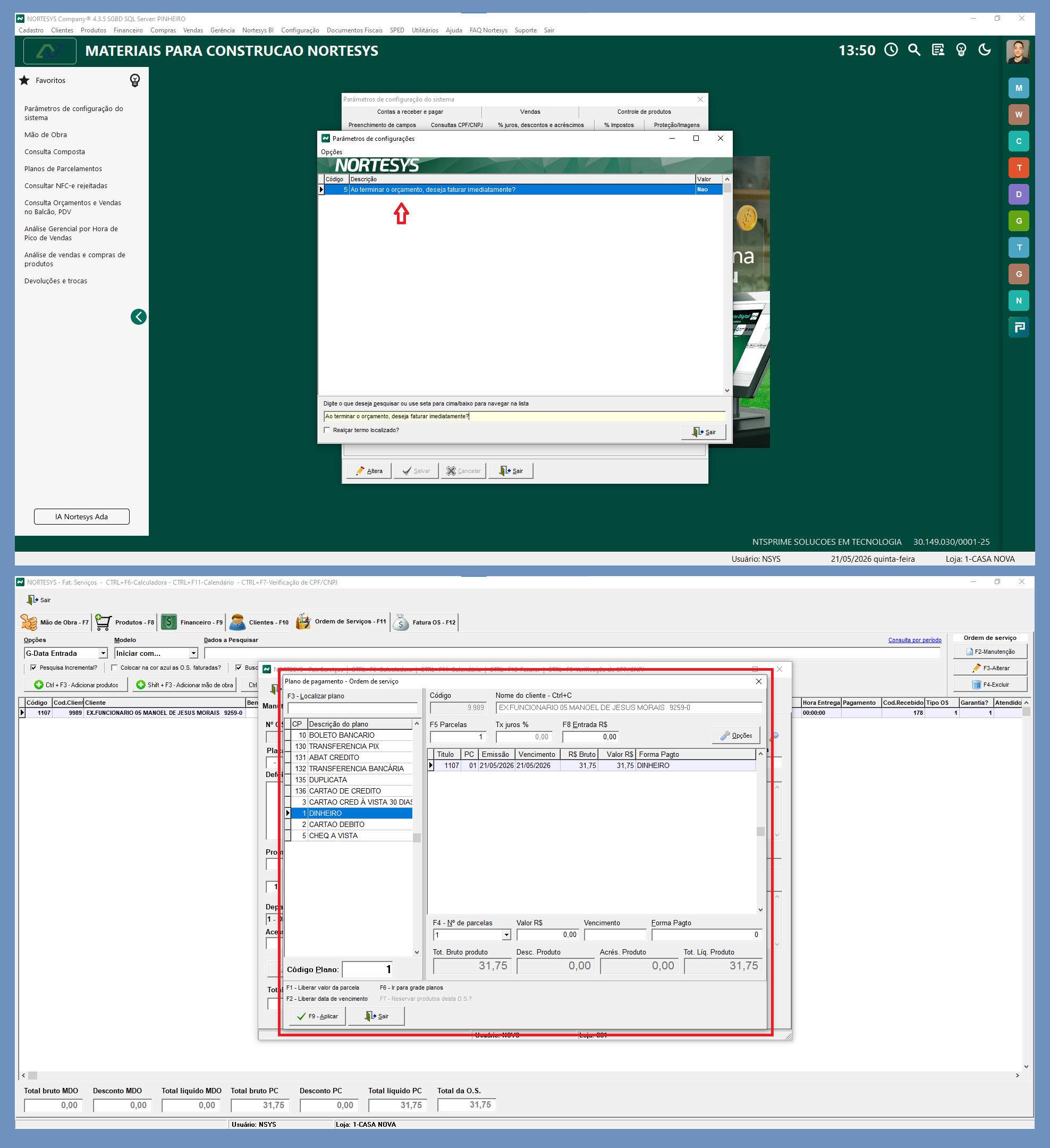The width and height of the screenshot is (1050, 1148).
Task: Select the N avatar in the right sidebar
Action: pos(1019,301)
